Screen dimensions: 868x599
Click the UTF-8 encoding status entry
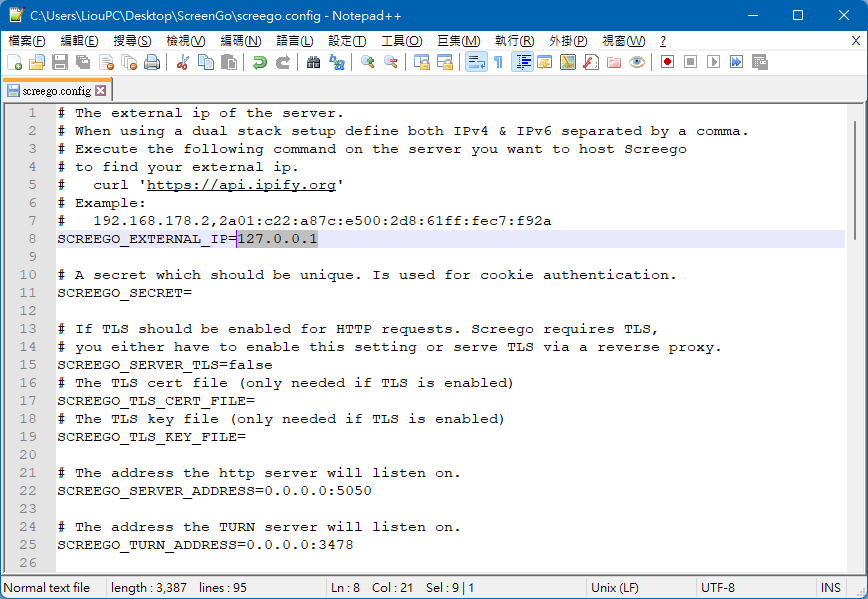[x=718, y=587]
